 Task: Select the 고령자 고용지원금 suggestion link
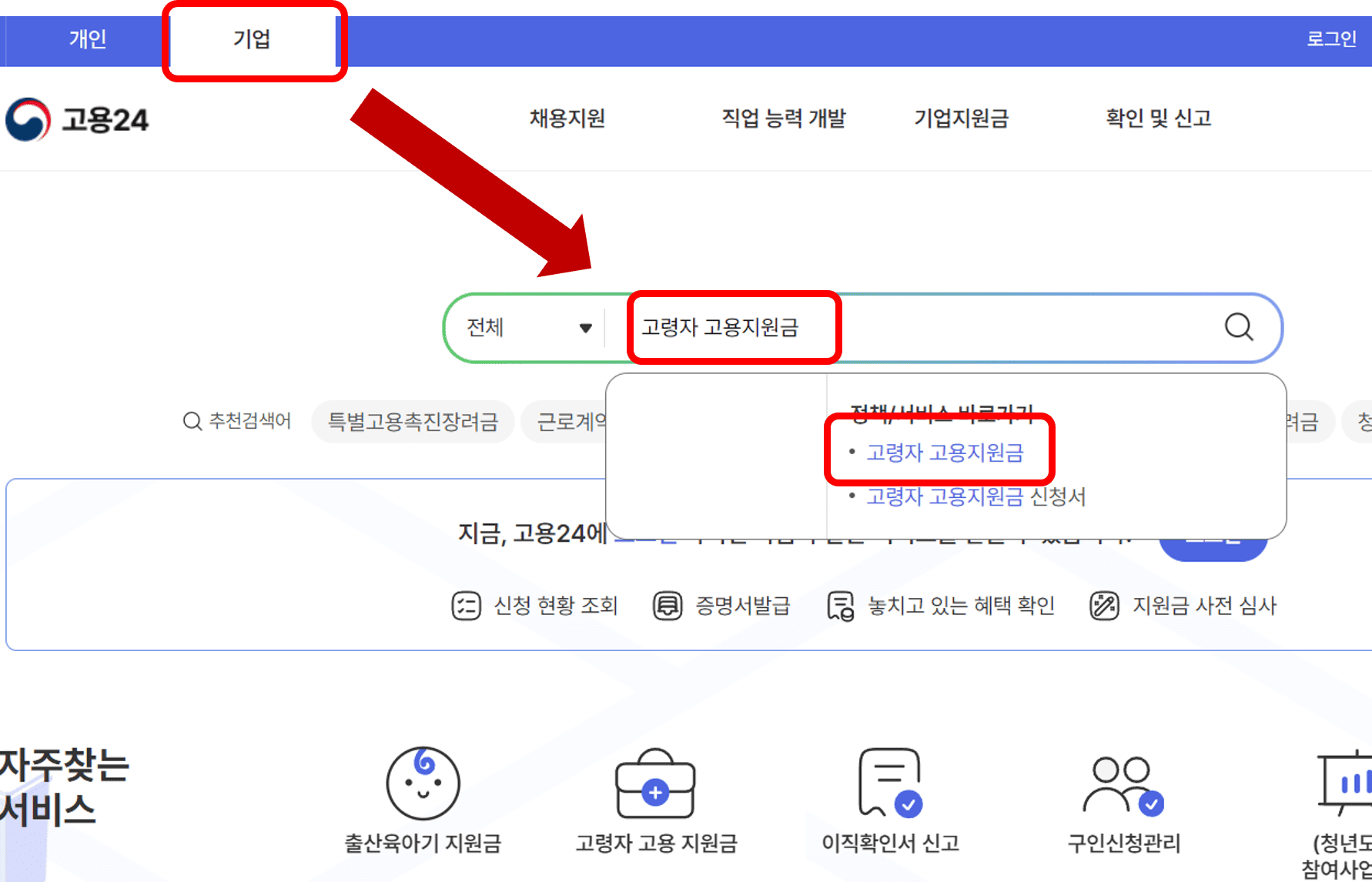[946, 453]
